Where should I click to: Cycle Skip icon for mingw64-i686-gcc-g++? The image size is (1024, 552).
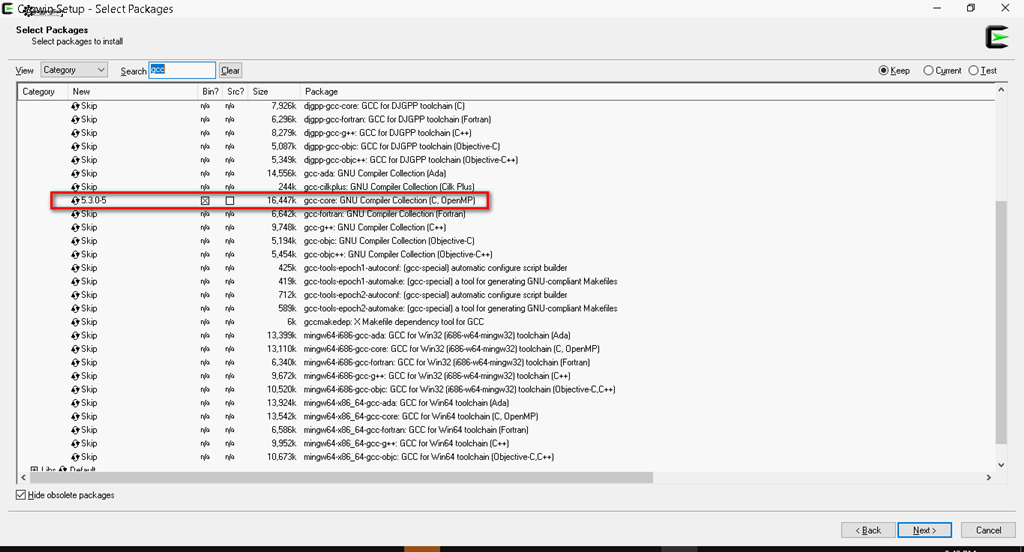(x=75, y=376)
